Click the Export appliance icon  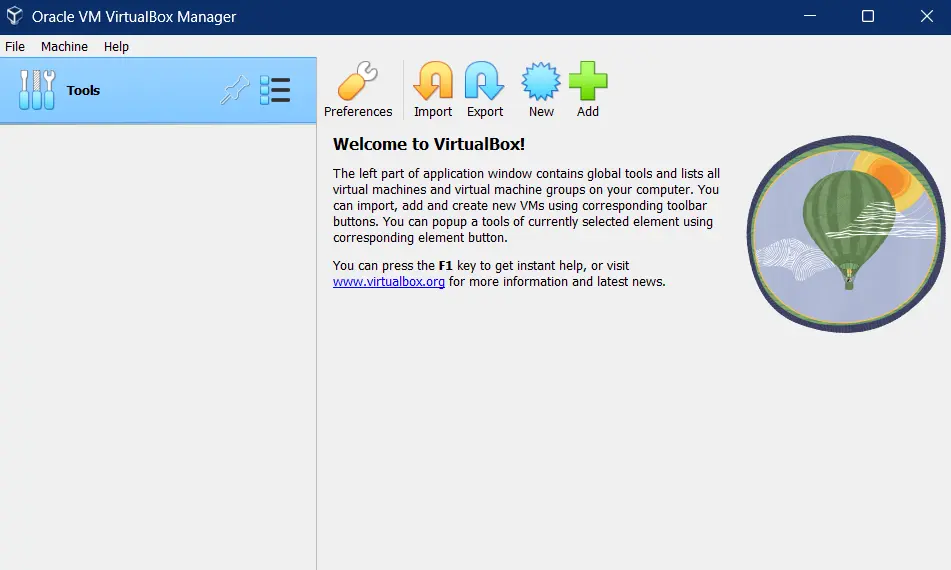point(485,81)
